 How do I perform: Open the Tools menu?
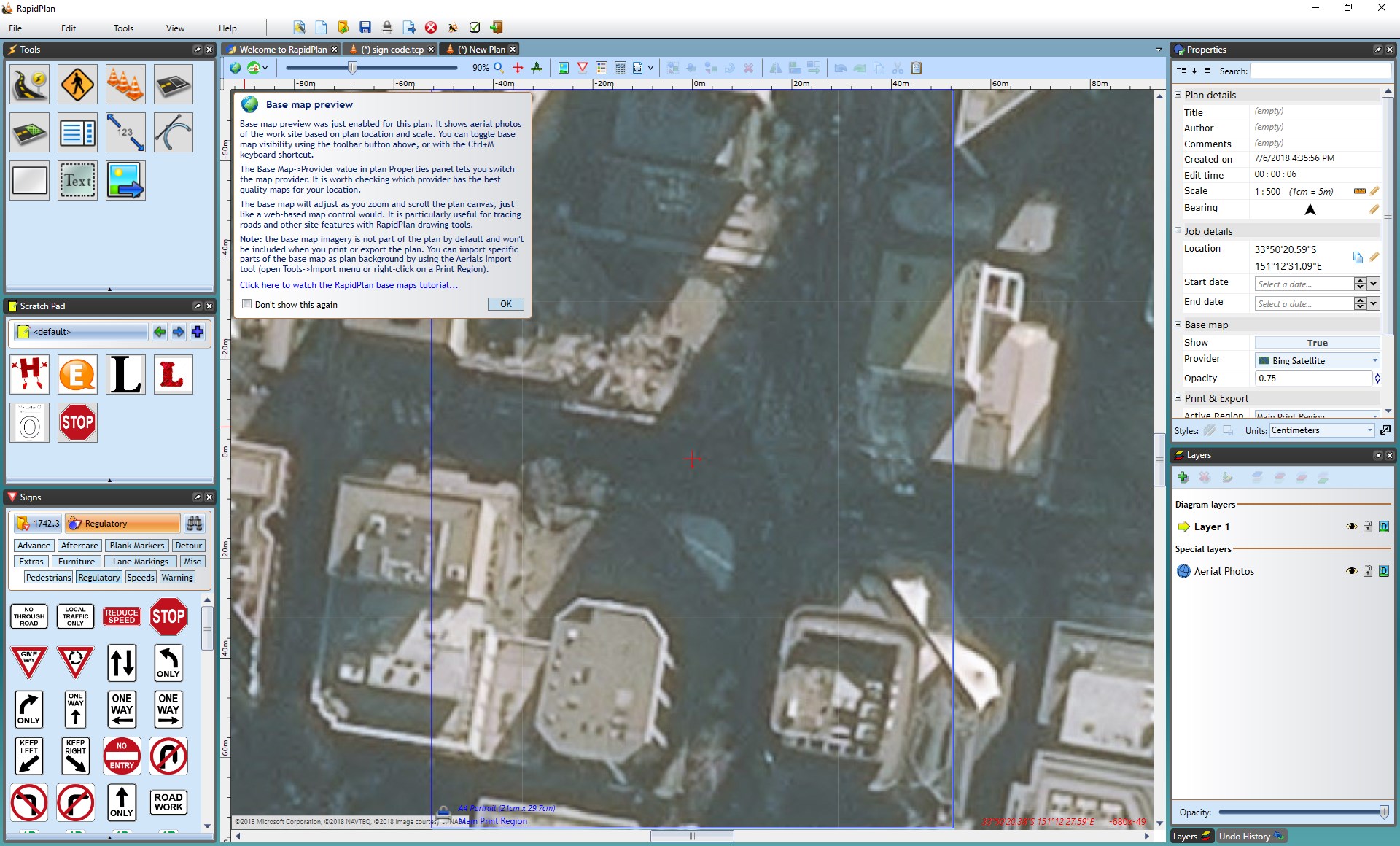[123, 28]
